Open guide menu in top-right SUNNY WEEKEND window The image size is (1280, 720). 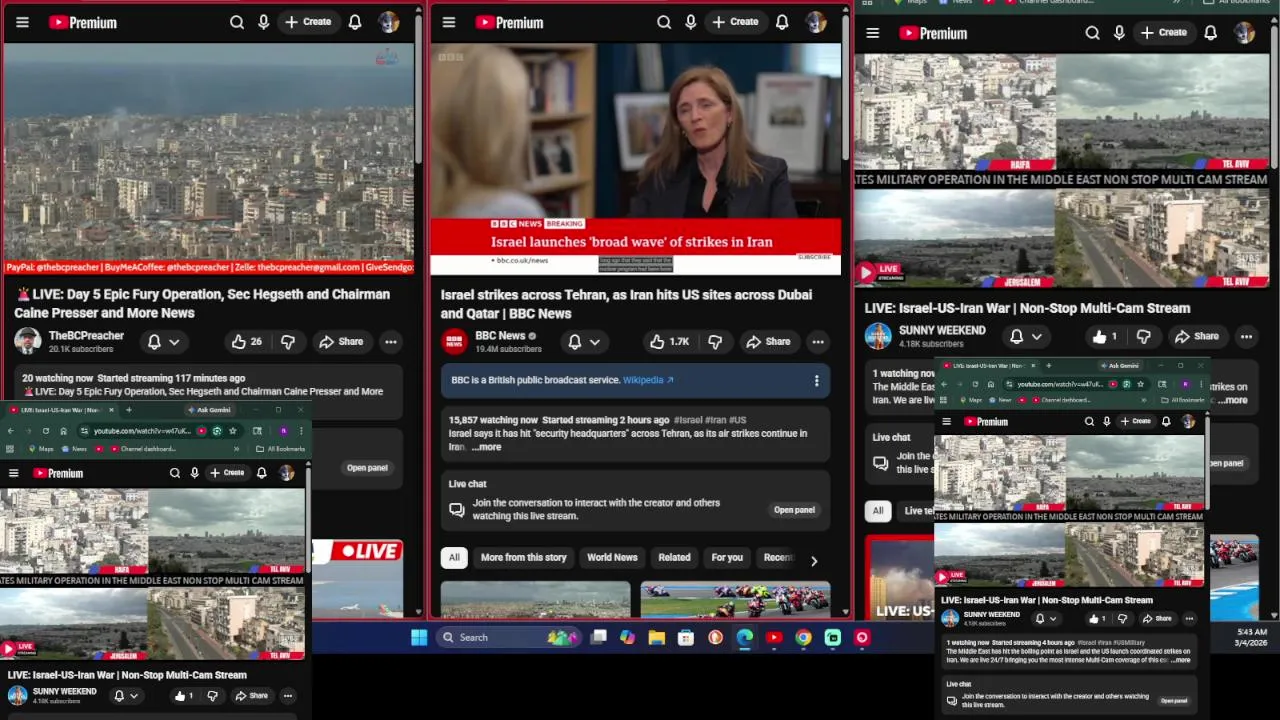click(873, 33)
